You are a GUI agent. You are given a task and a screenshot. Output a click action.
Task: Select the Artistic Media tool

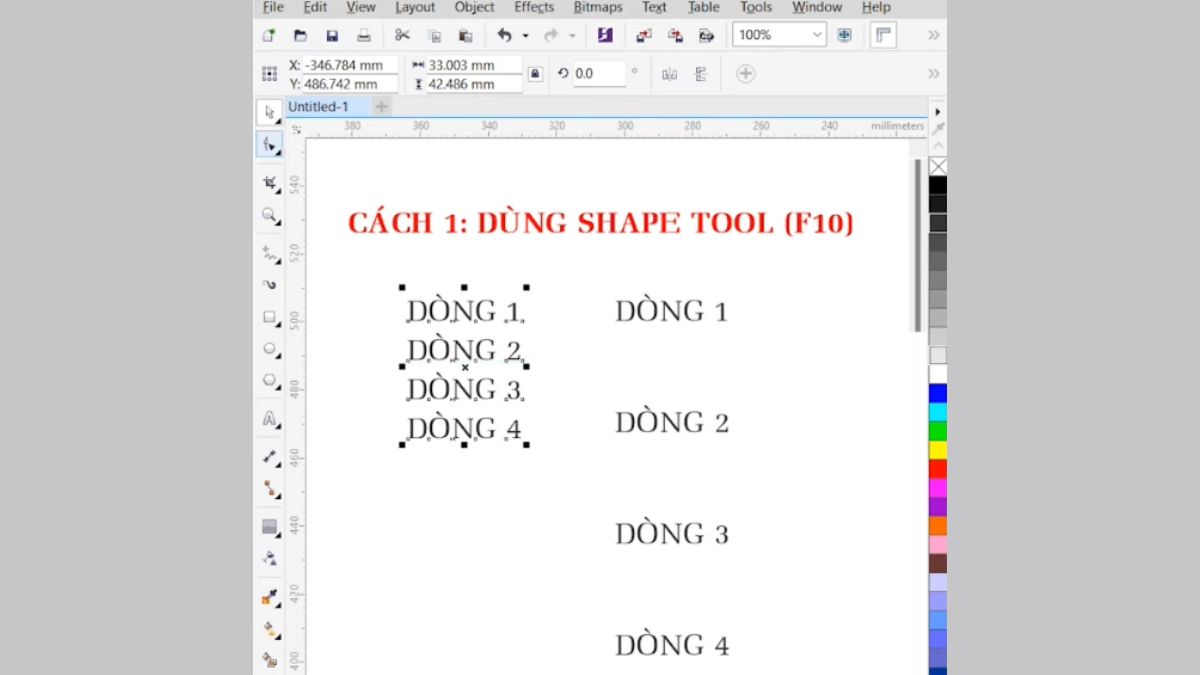click(269, 284)
